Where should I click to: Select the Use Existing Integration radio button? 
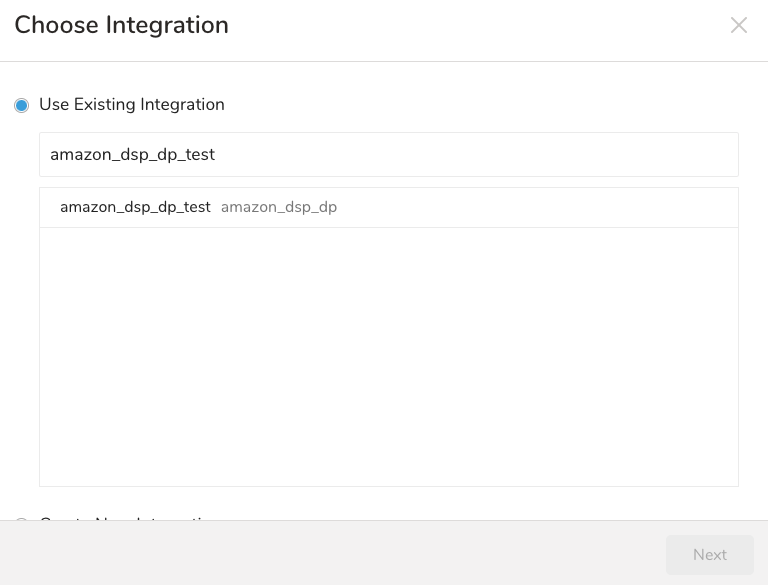tap(21, 105)
